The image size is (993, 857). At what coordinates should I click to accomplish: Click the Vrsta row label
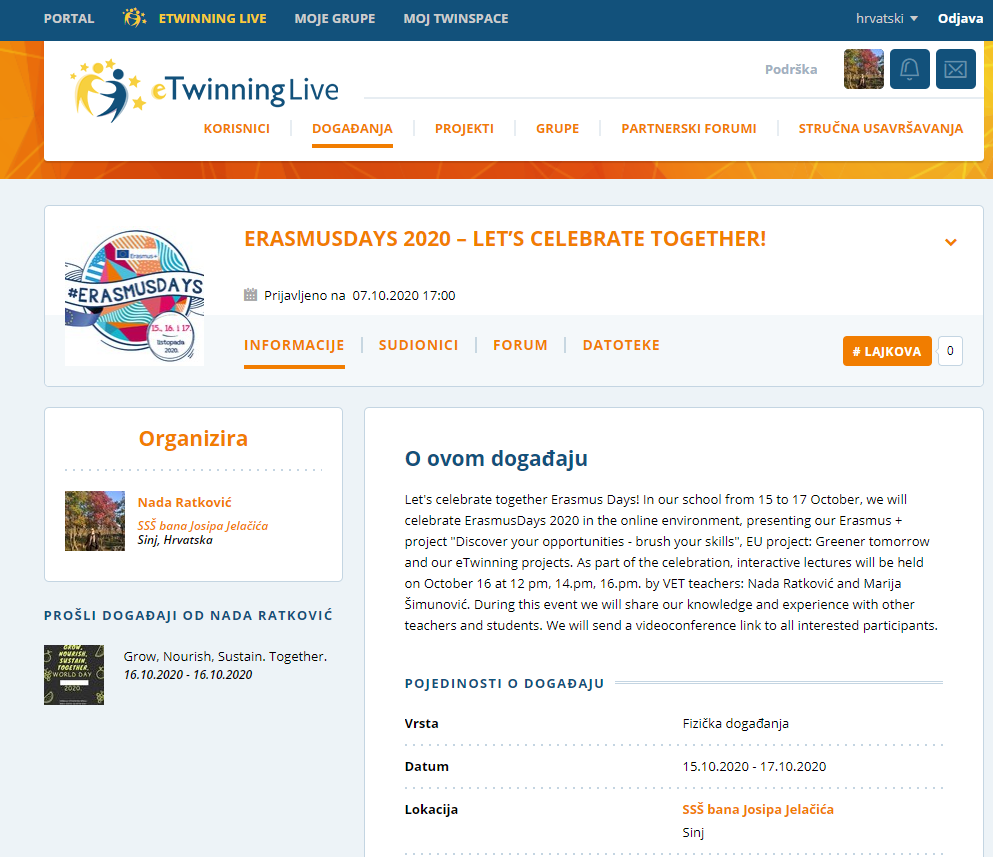[x=421, y=723]
